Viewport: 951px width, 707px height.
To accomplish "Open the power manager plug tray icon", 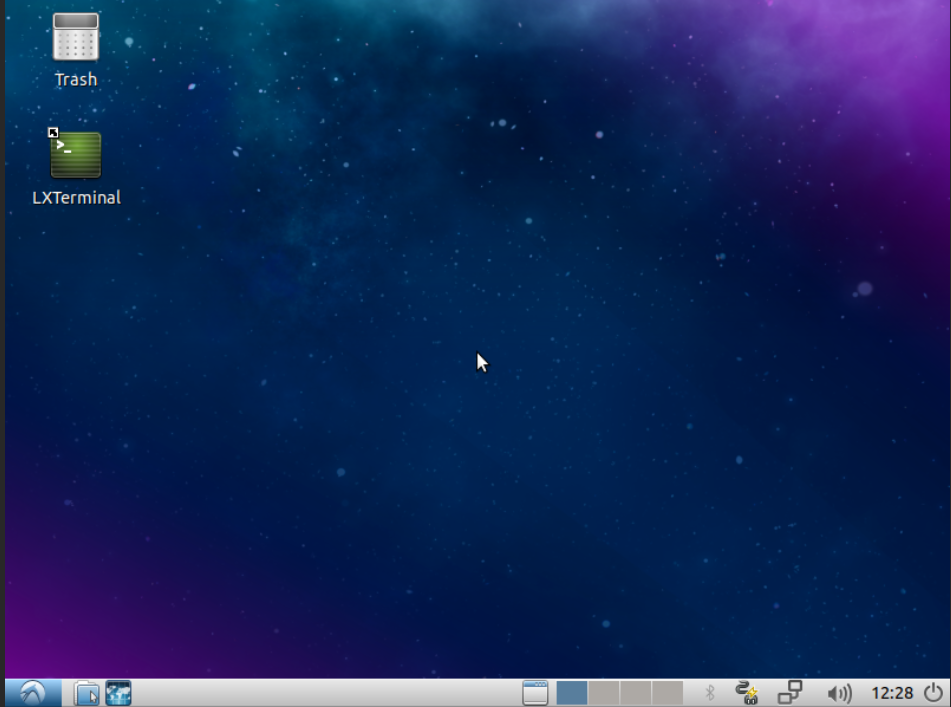I will tap(746, 692).
